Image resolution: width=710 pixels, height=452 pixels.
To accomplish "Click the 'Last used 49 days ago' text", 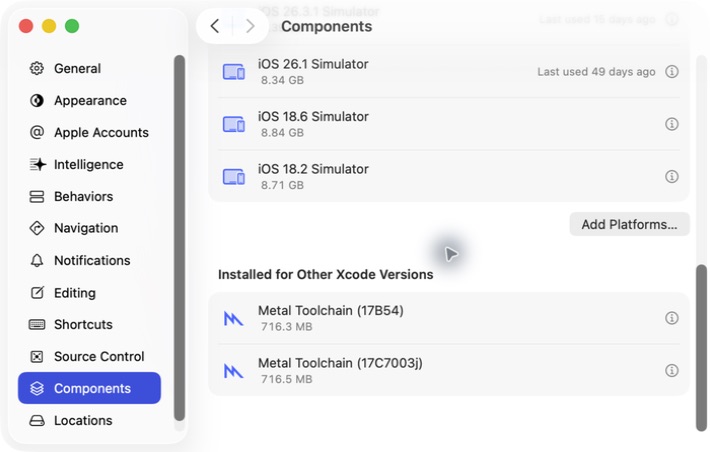I will tap(596, 72).
